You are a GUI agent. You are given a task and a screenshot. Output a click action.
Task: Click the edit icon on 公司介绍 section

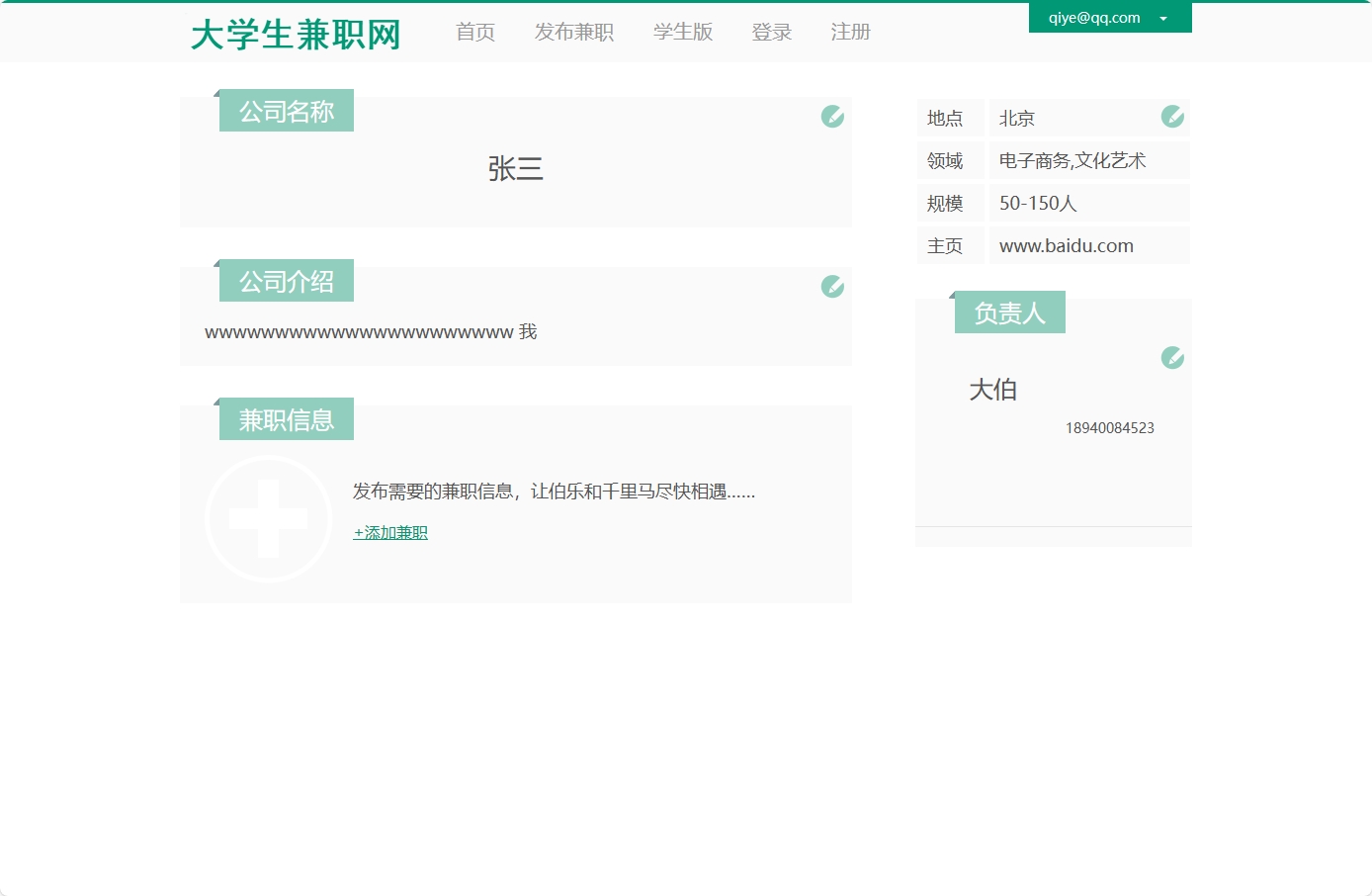point(831,286)
